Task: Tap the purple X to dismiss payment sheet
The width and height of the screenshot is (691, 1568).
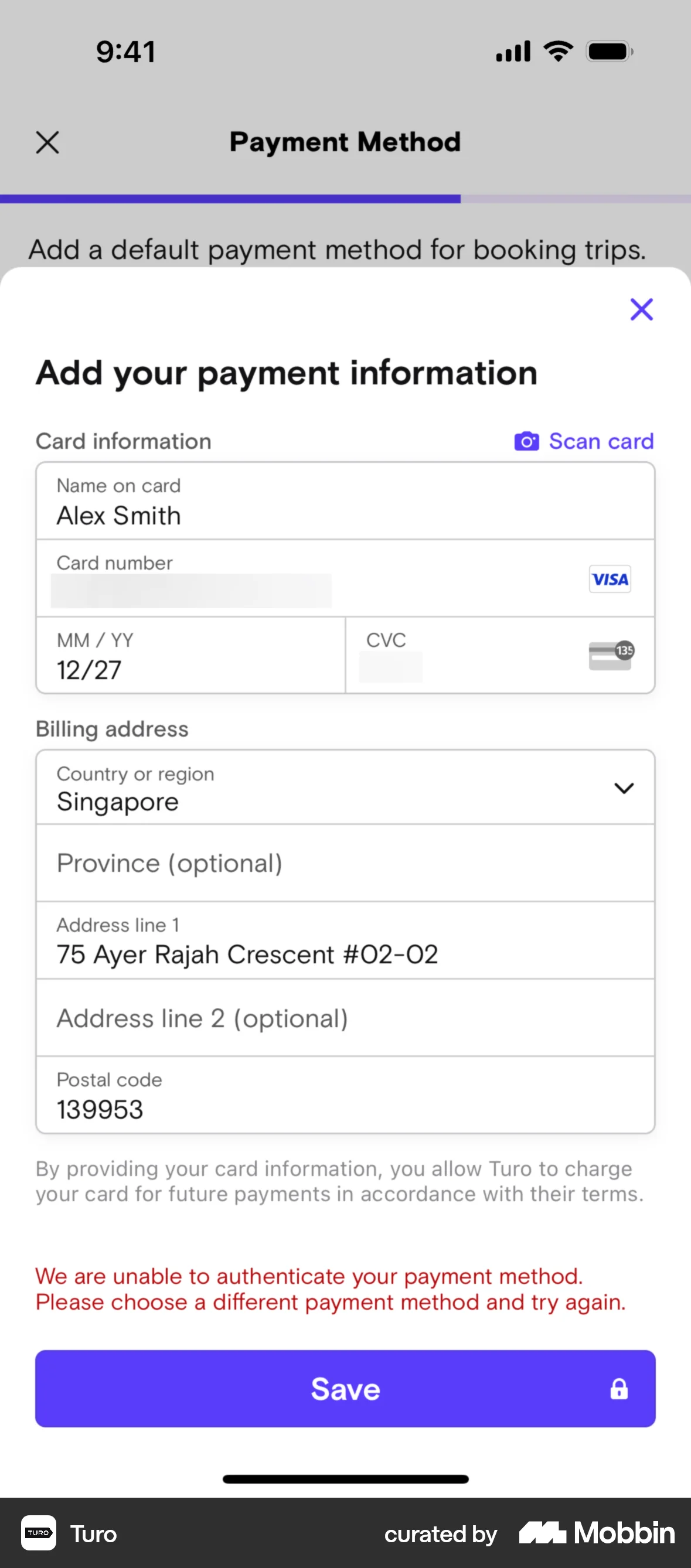Action: [641, 309]
